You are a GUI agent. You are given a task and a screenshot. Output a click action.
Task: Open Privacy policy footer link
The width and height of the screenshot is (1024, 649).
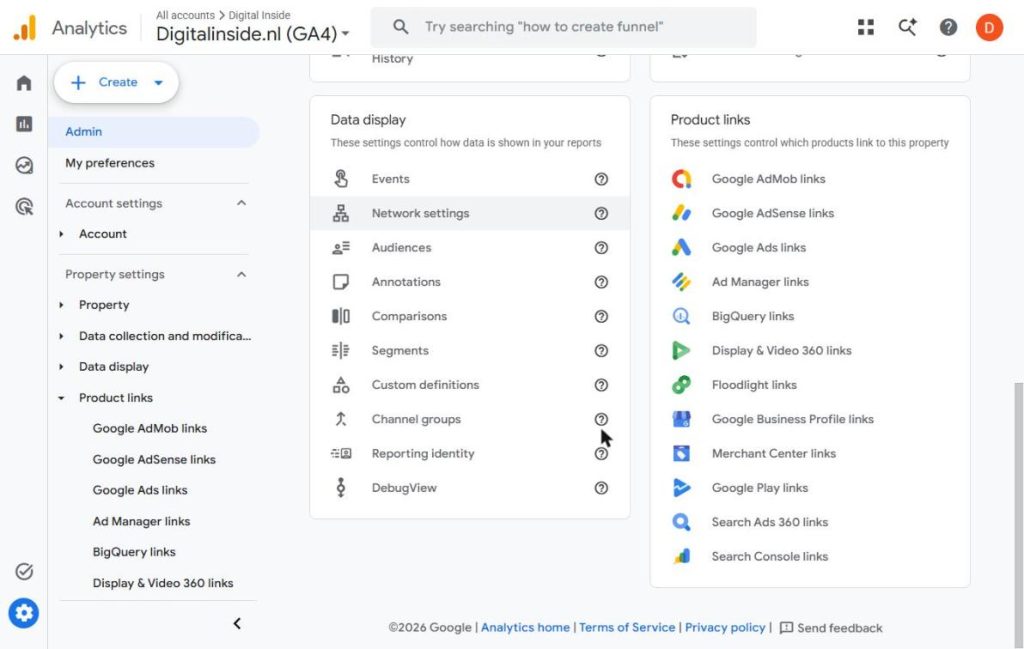pyautogui.click(x=725, y=627)
